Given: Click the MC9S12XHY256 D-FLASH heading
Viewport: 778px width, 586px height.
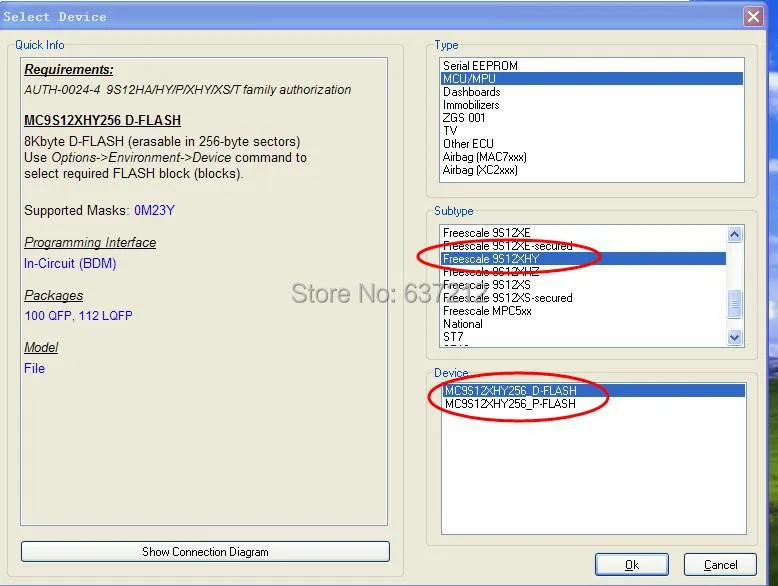Looking at the screenshot, I should [103, 120].
